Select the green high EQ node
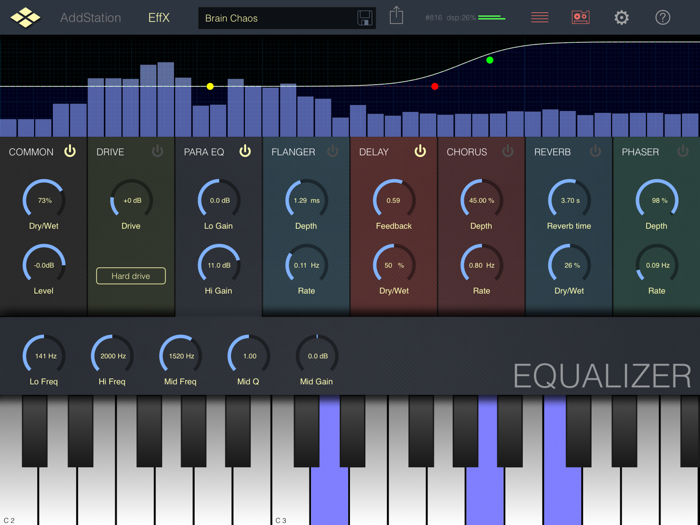The height and width of the screenshot is (525, 700). pos(490,60)
